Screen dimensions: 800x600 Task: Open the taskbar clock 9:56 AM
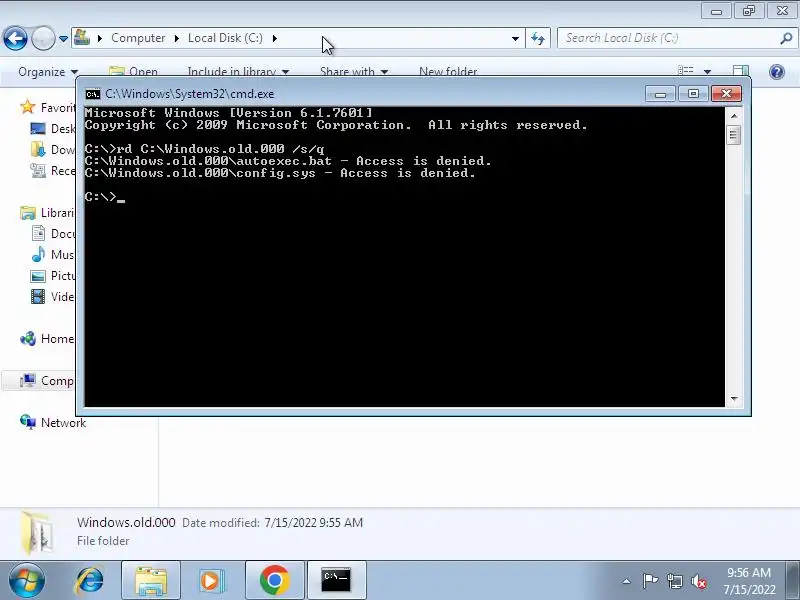click(x=749, y=581)
